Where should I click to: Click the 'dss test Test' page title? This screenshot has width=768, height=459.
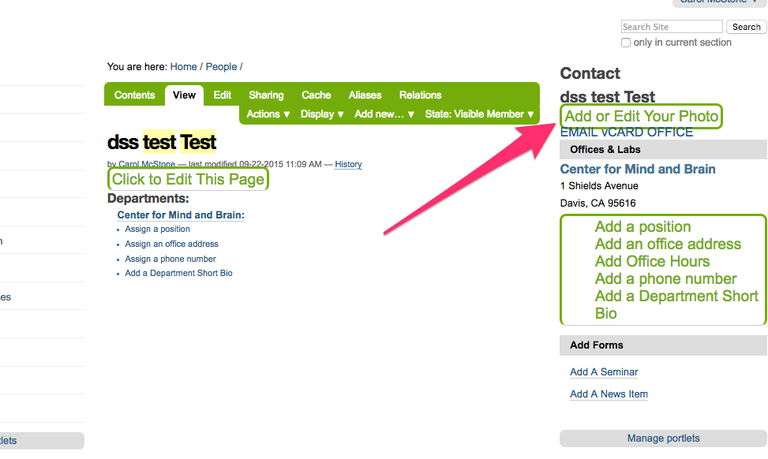point(162,143)
